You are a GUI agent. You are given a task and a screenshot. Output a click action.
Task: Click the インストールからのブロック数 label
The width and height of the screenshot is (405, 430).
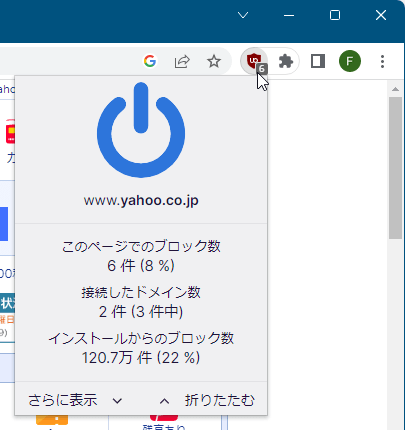tap(141, 338)
